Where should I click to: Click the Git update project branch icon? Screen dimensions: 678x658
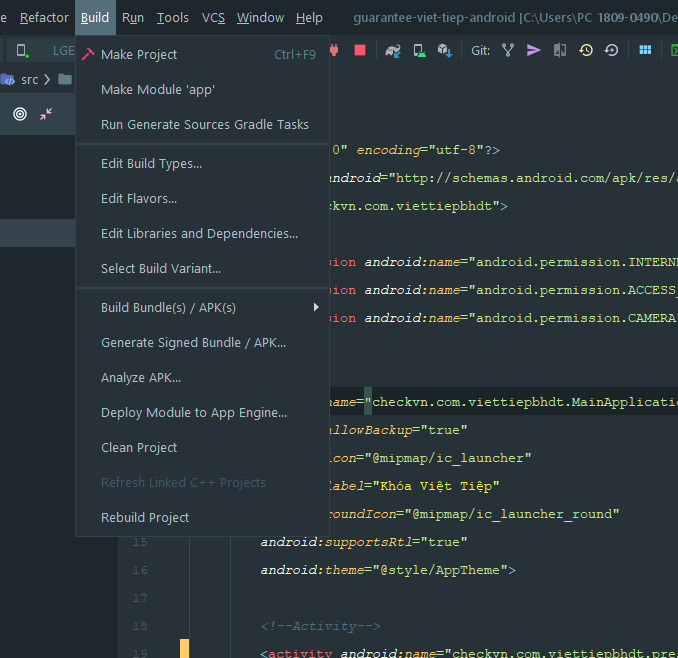pos(508,50)
